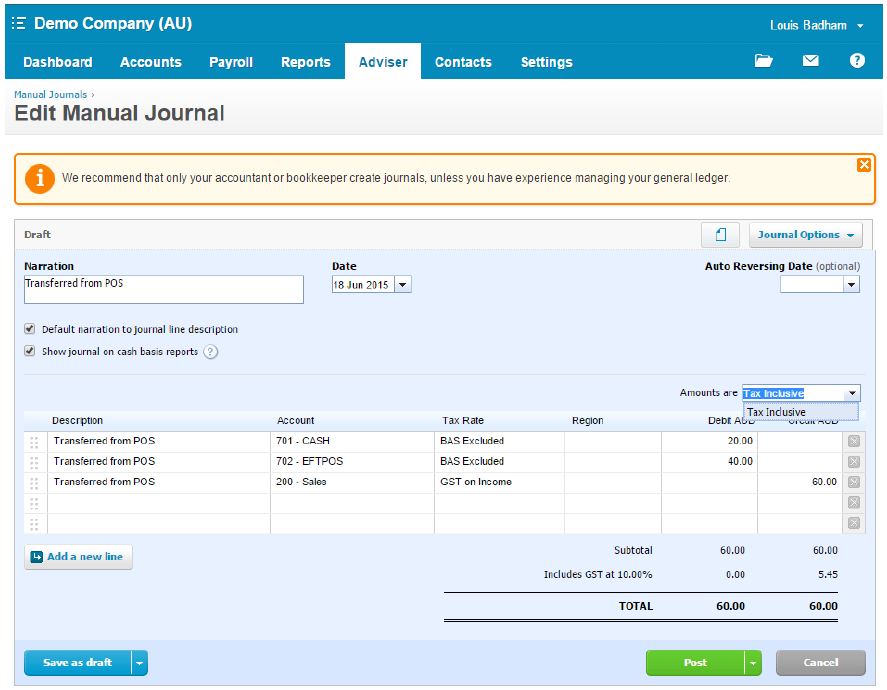This screenshot has width=887, height=690.
Task: Toggle Show journal on cash basis reports
Action: pyautogui.click(x=29, y=351)
